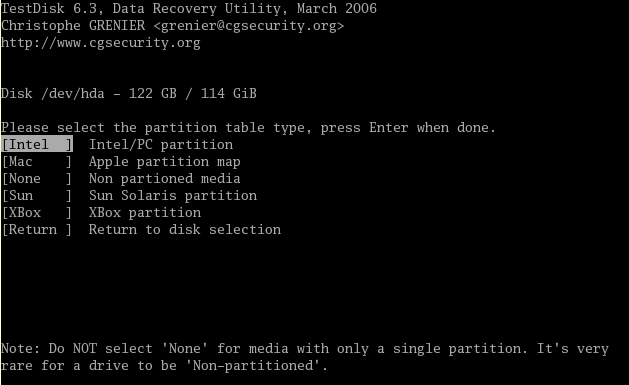The image size is (629, 385).
Task: Select the [None] partition option
Action: pos(37,178)
